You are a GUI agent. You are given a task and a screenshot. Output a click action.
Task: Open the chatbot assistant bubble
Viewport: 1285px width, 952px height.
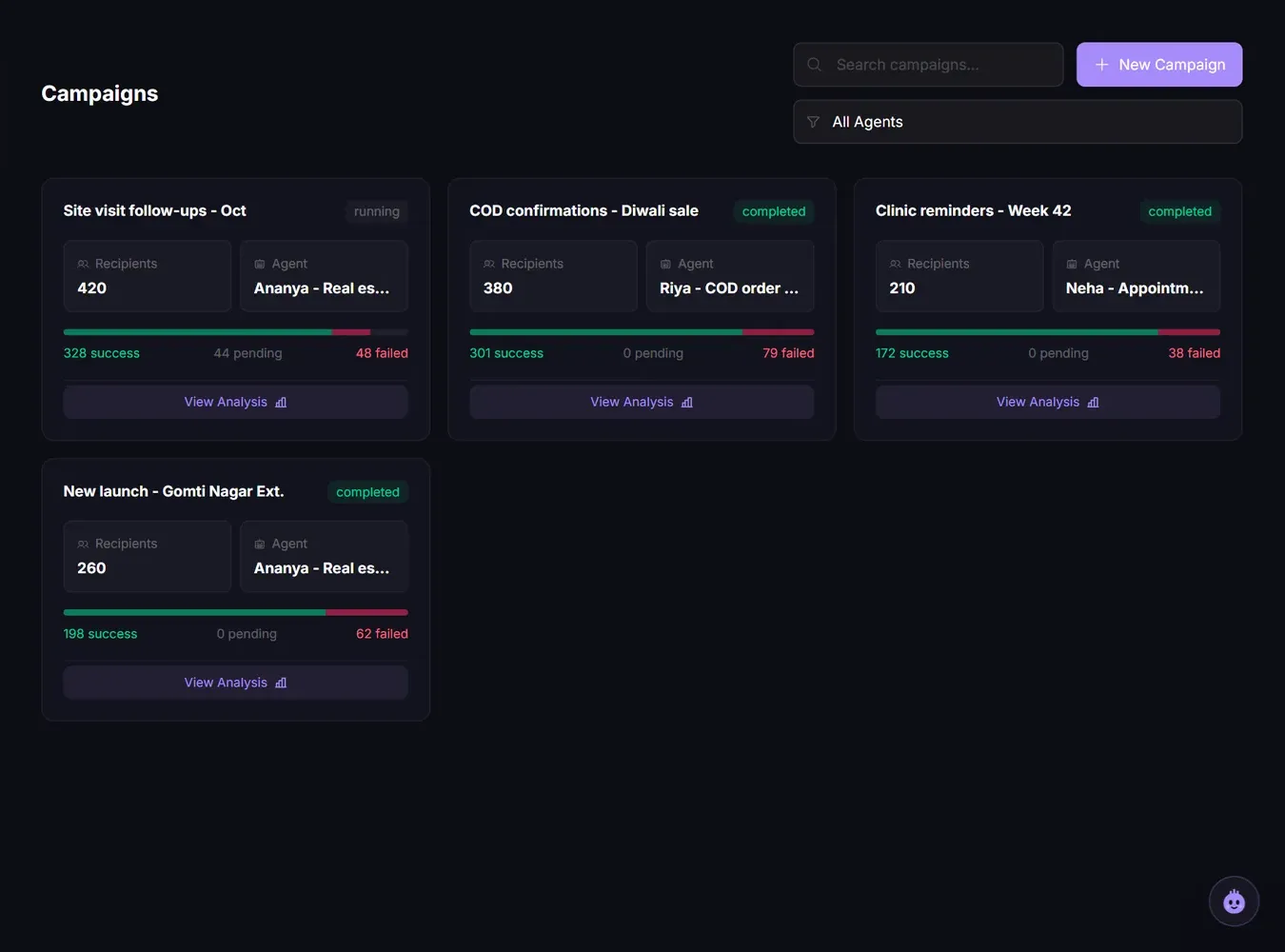[x=1234, y=901]
